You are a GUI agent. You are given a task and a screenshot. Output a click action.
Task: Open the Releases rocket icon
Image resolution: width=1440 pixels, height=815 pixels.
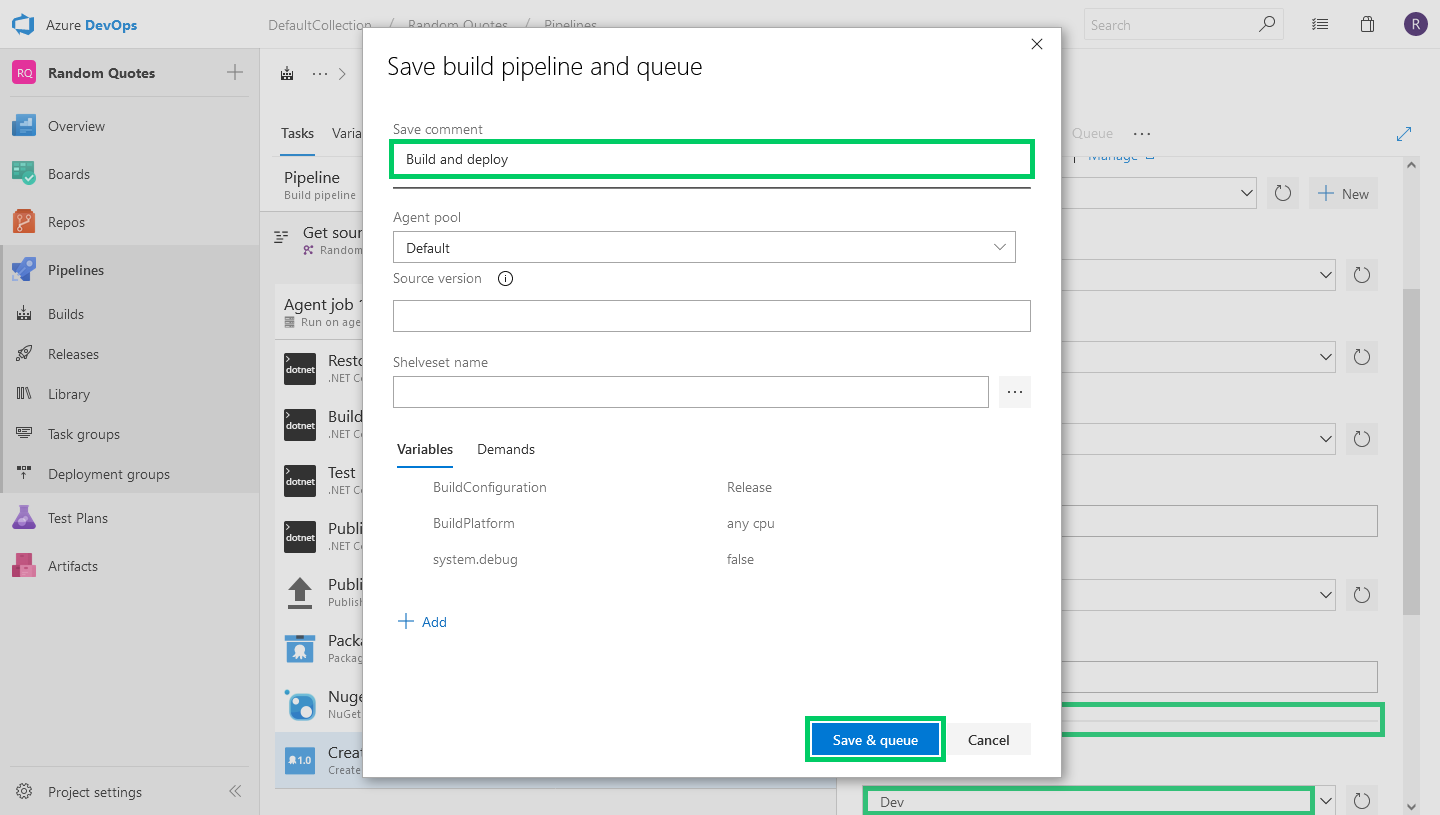click(25, 354)
